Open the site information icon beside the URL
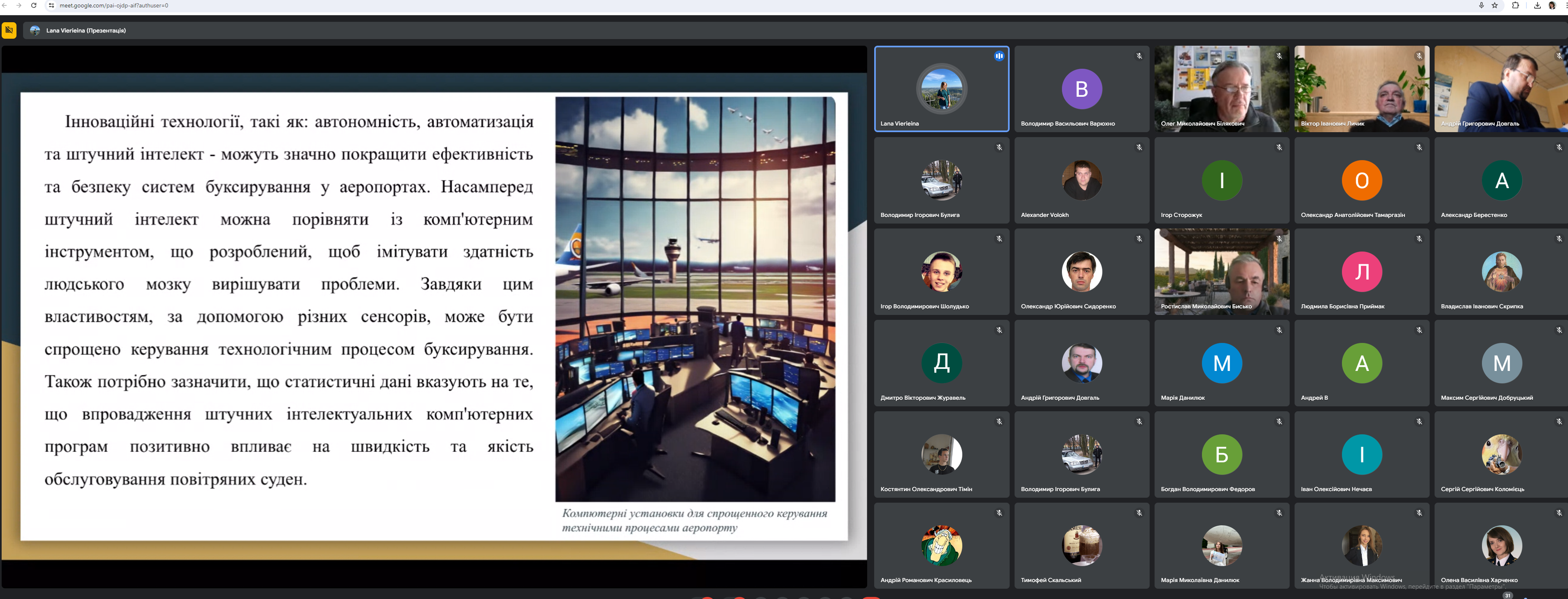Screen dimensions: 1568x599 [x=52, y=5]
